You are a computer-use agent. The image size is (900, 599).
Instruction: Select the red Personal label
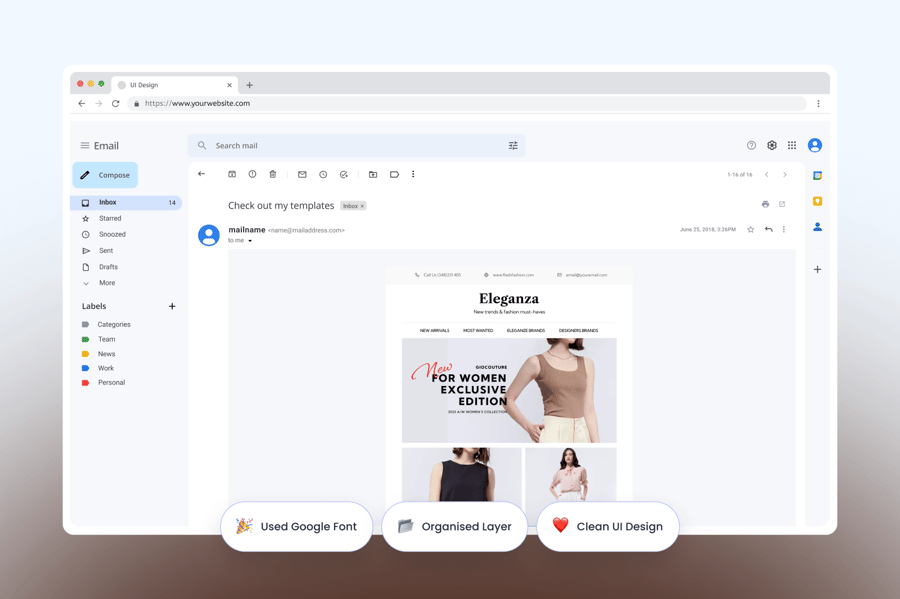tap(111, 382)
